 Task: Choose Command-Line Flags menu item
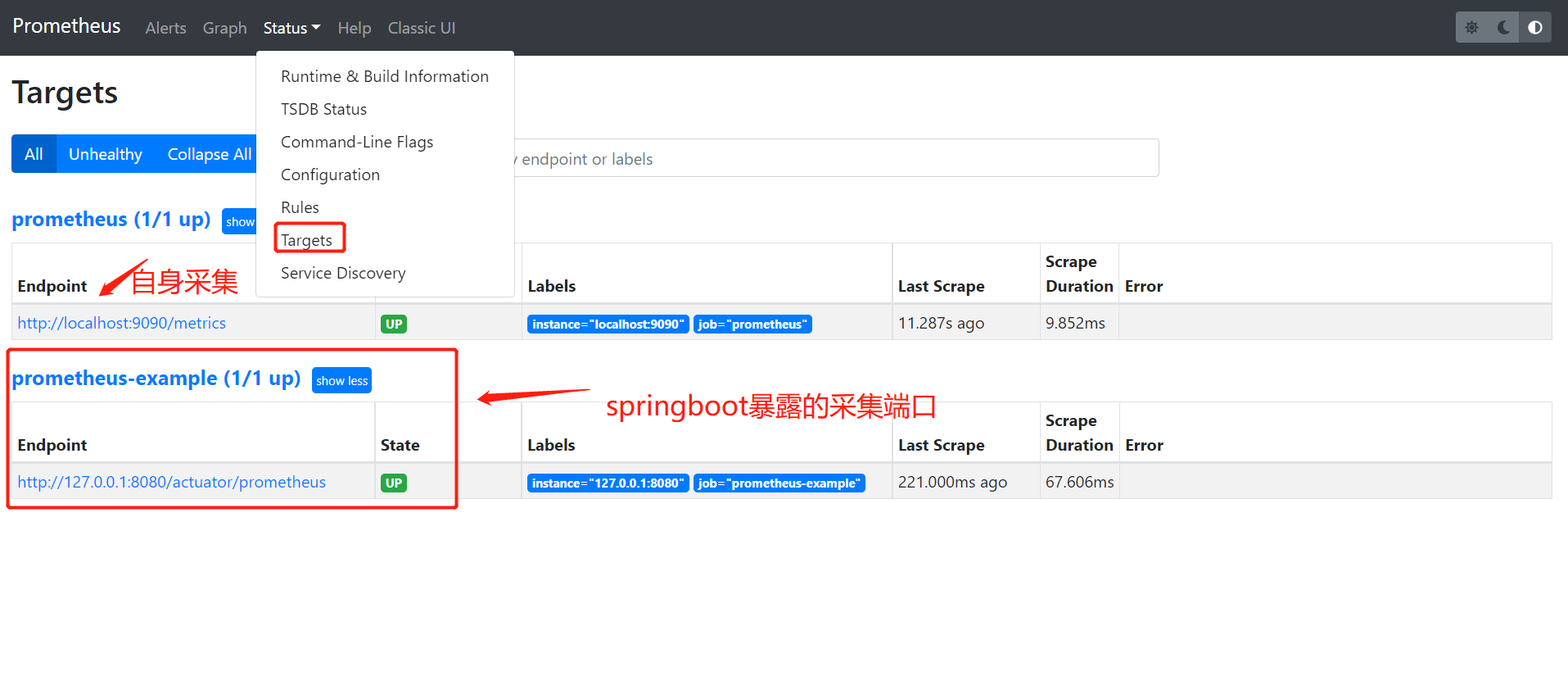[x=385, y=142]
